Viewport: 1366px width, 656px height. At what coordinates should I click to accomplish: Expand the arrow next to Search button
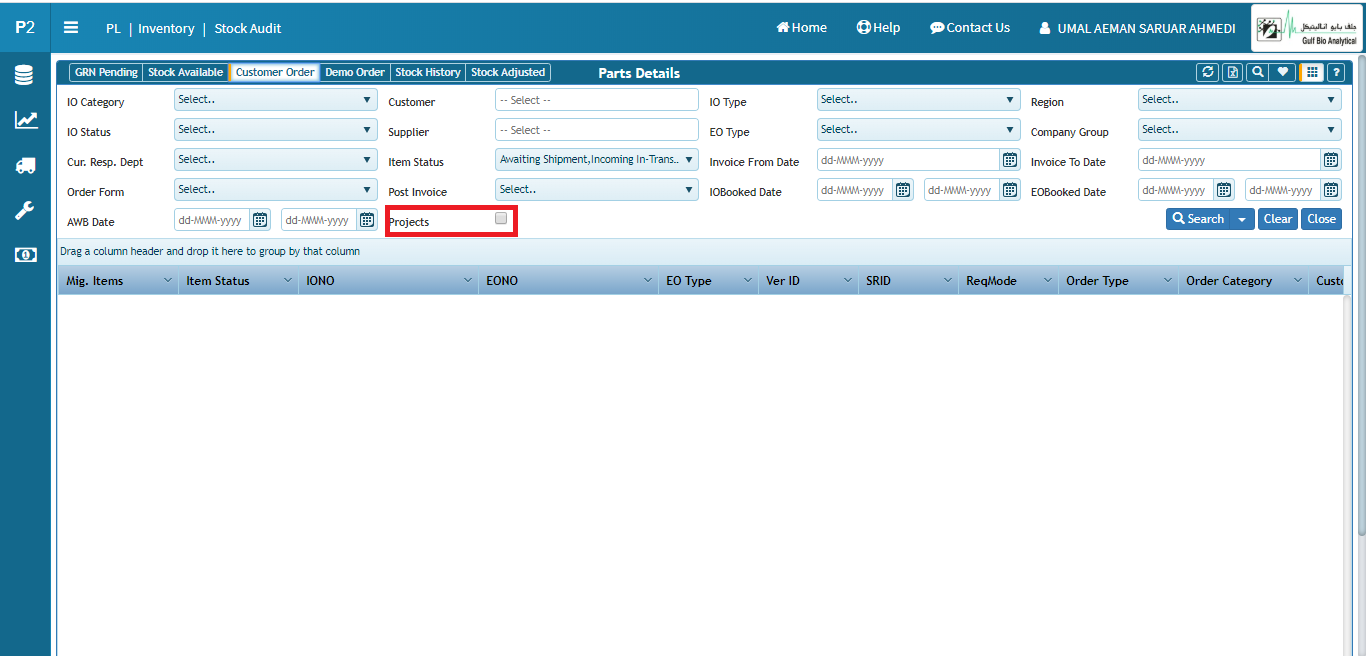(x=1243, y=219)
